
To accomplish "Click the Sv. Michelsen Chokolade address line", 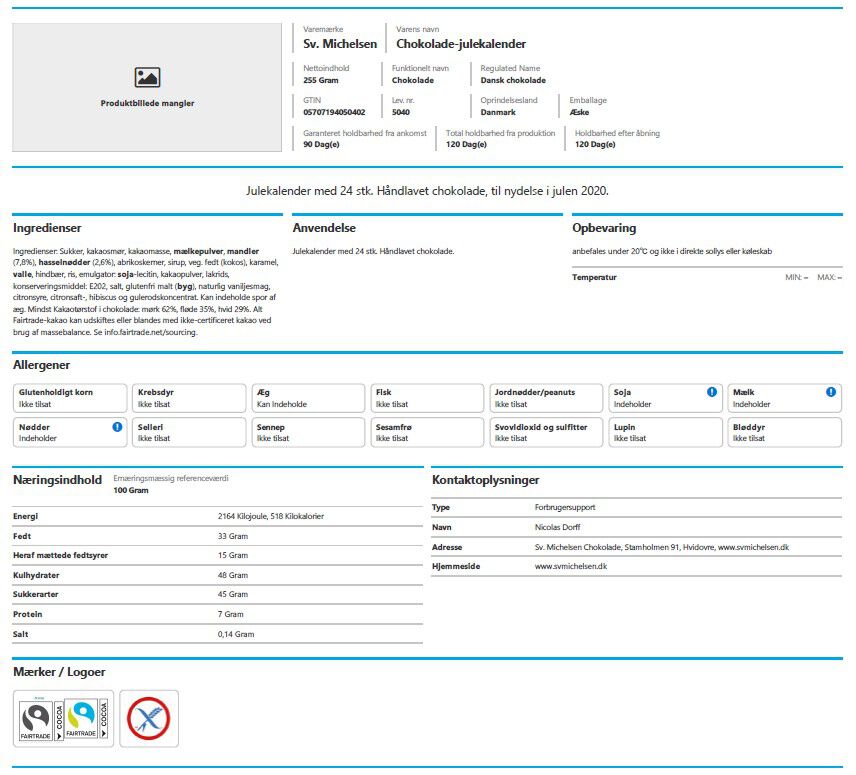I will [x=662, y=547].
